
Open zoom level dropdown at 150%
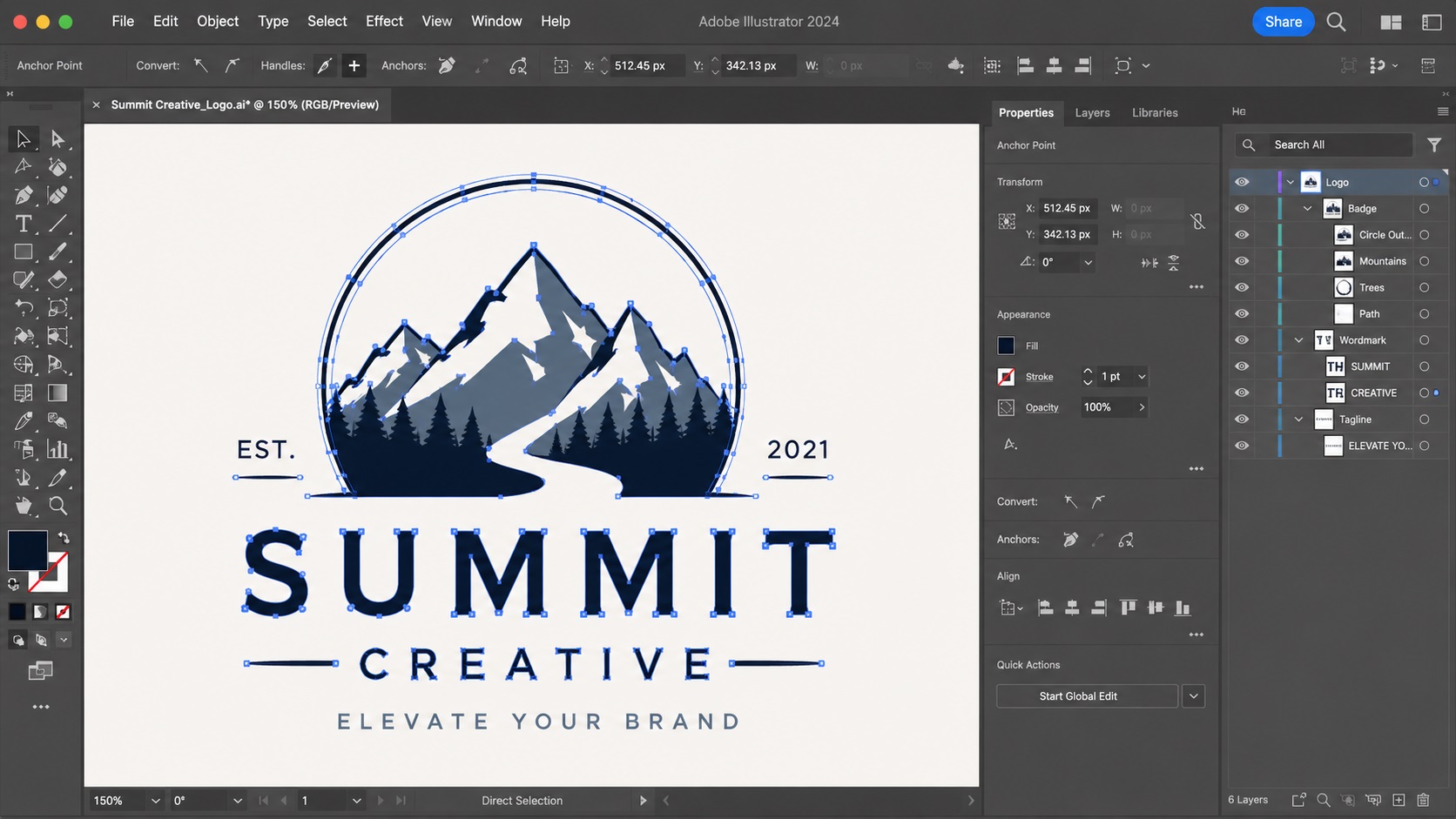(x=155, y=801)
